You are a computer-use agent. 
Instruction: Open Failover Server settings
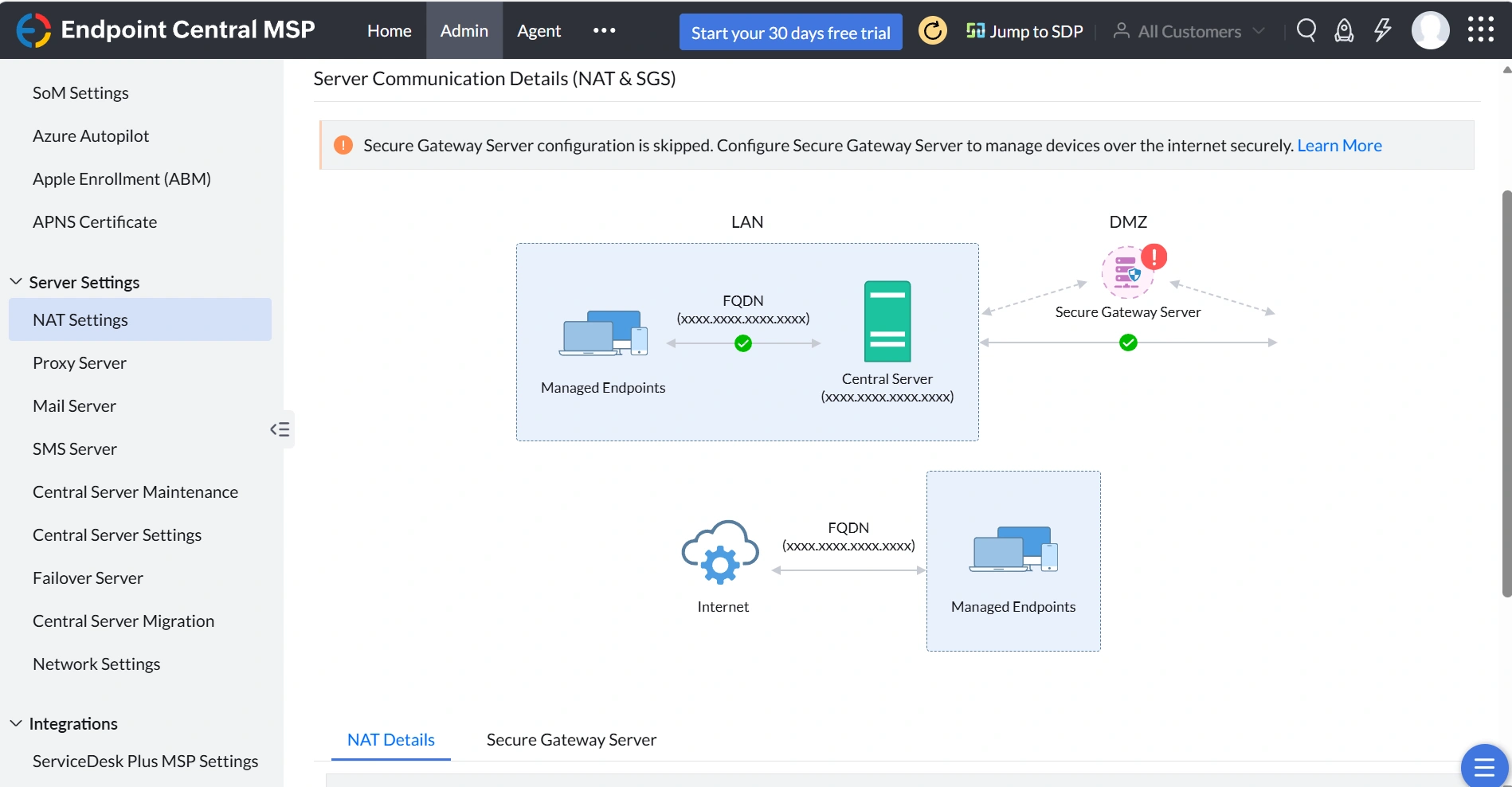pyautogui.click(x=88, y=578)
